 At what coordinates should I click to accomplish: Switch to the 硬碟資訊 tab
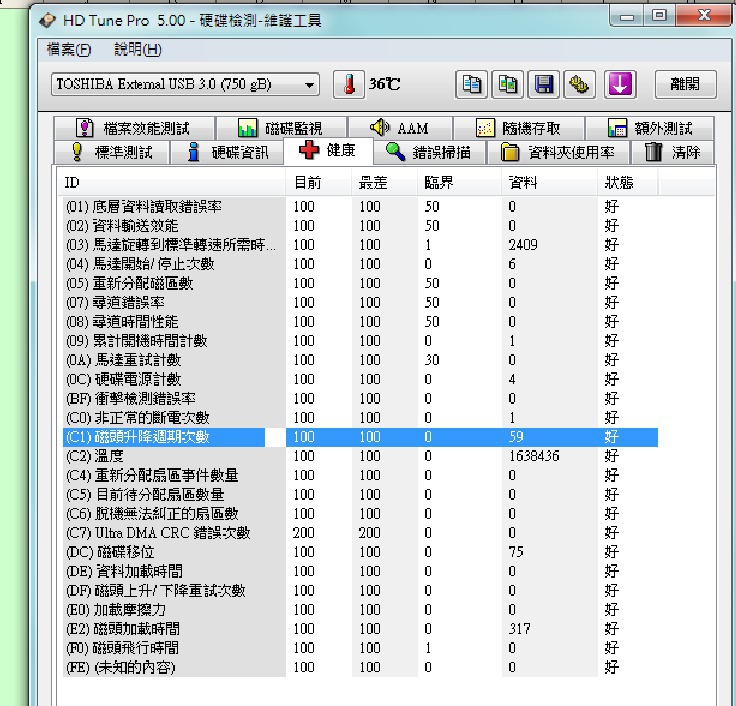[x=227, y=152]
